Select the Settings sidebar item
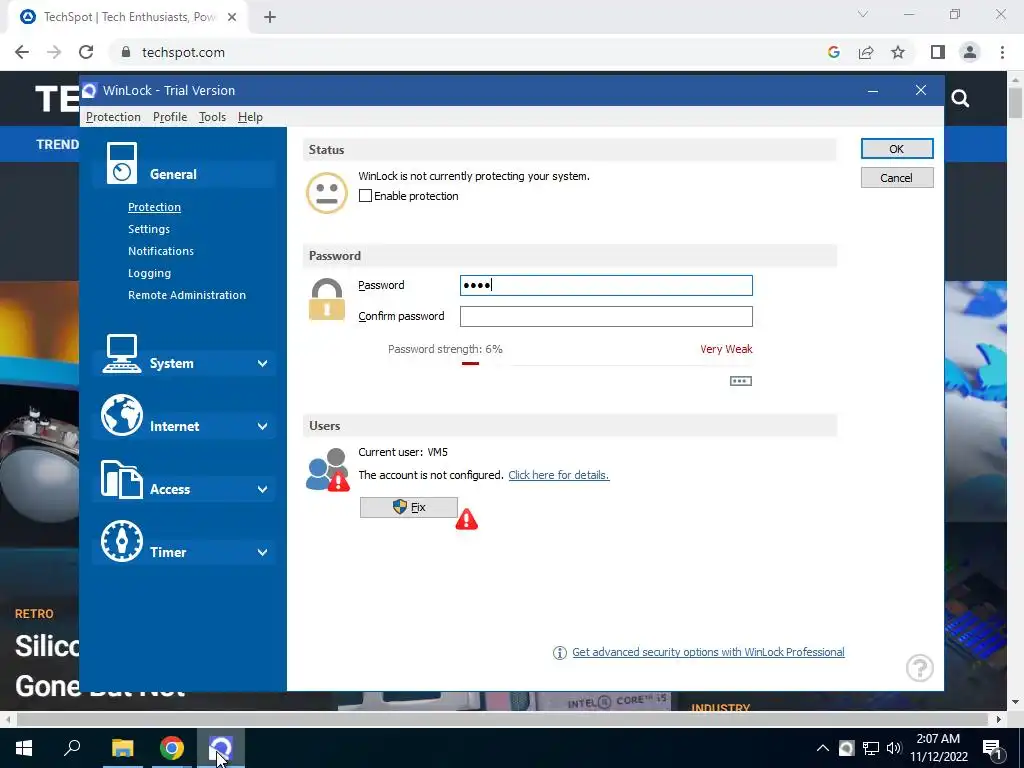1024x768 pixels. (x=149, y=229)
